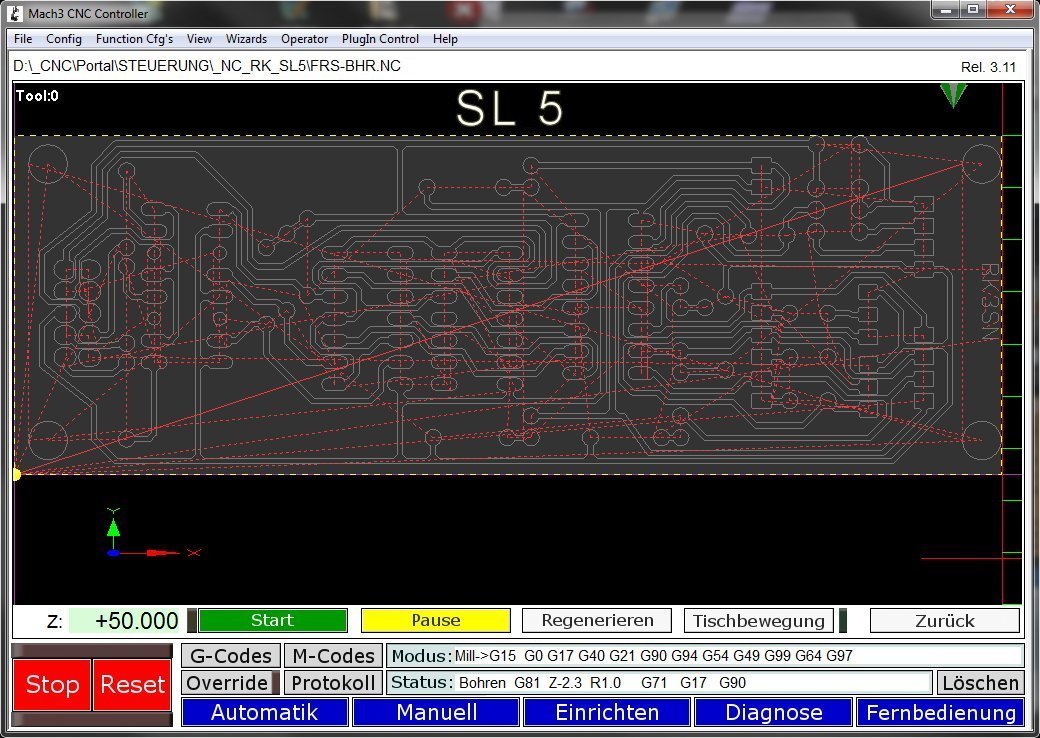The width and height of the screenshot is (1040, 738).
Task: Click the Z position value +50.000
Action: pos(125,621)
